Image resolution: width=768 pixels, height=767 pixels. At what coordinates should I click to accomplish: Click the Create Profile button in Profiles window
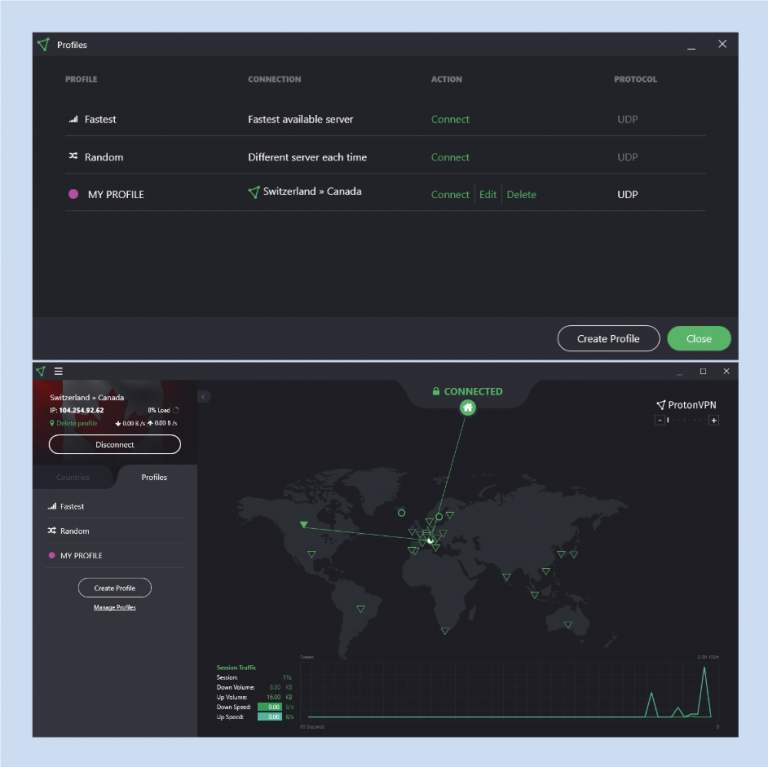click(x=608, y=338)
